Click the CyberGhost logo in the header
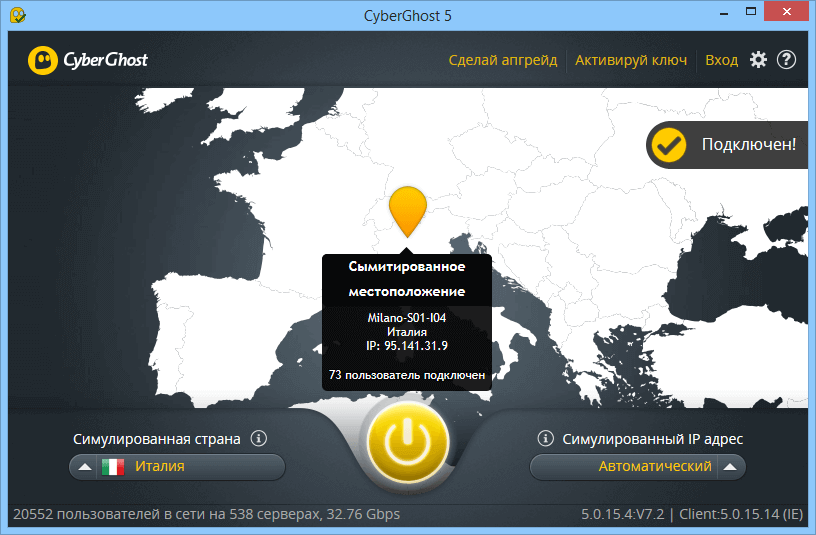The height and width of the screenshot is (535, 816). tap(87, 60)
